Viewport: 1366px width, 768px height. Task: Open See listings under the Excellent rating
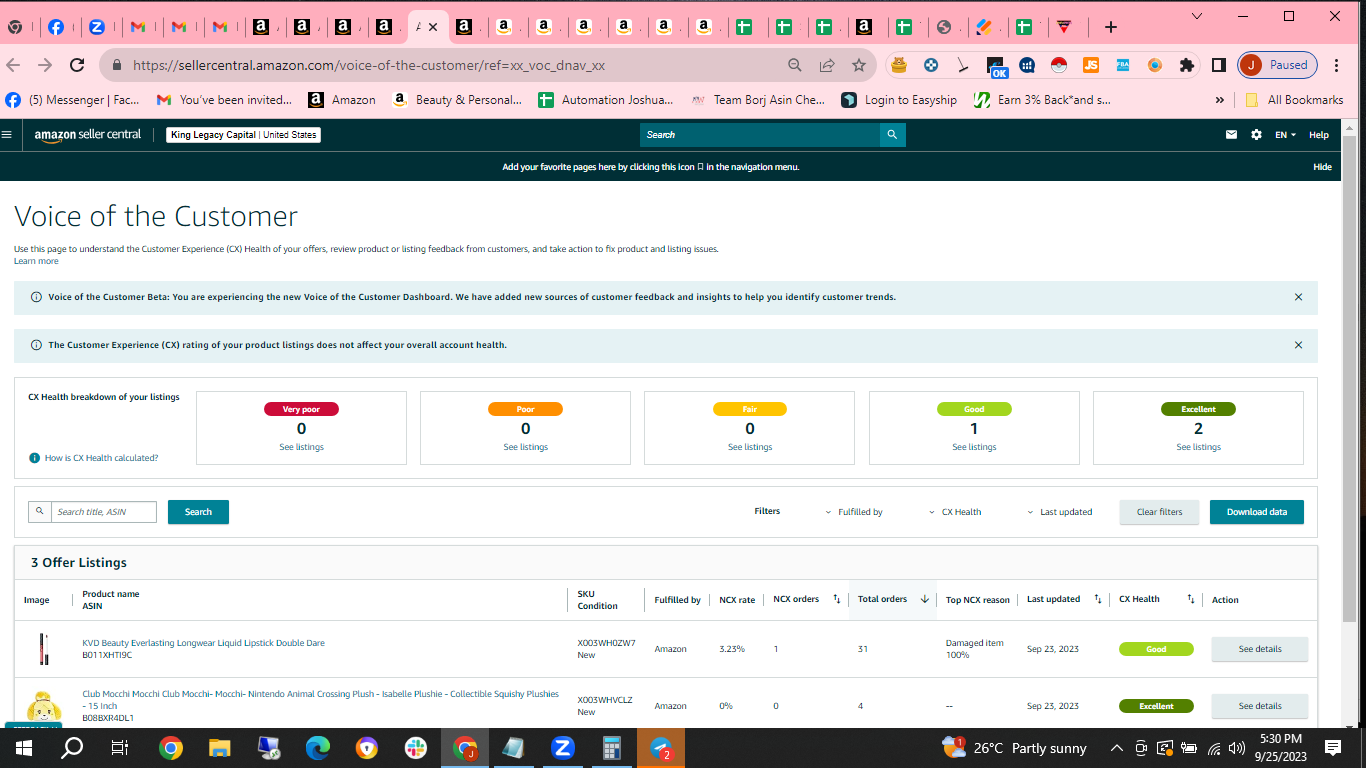coord(1198,447)
